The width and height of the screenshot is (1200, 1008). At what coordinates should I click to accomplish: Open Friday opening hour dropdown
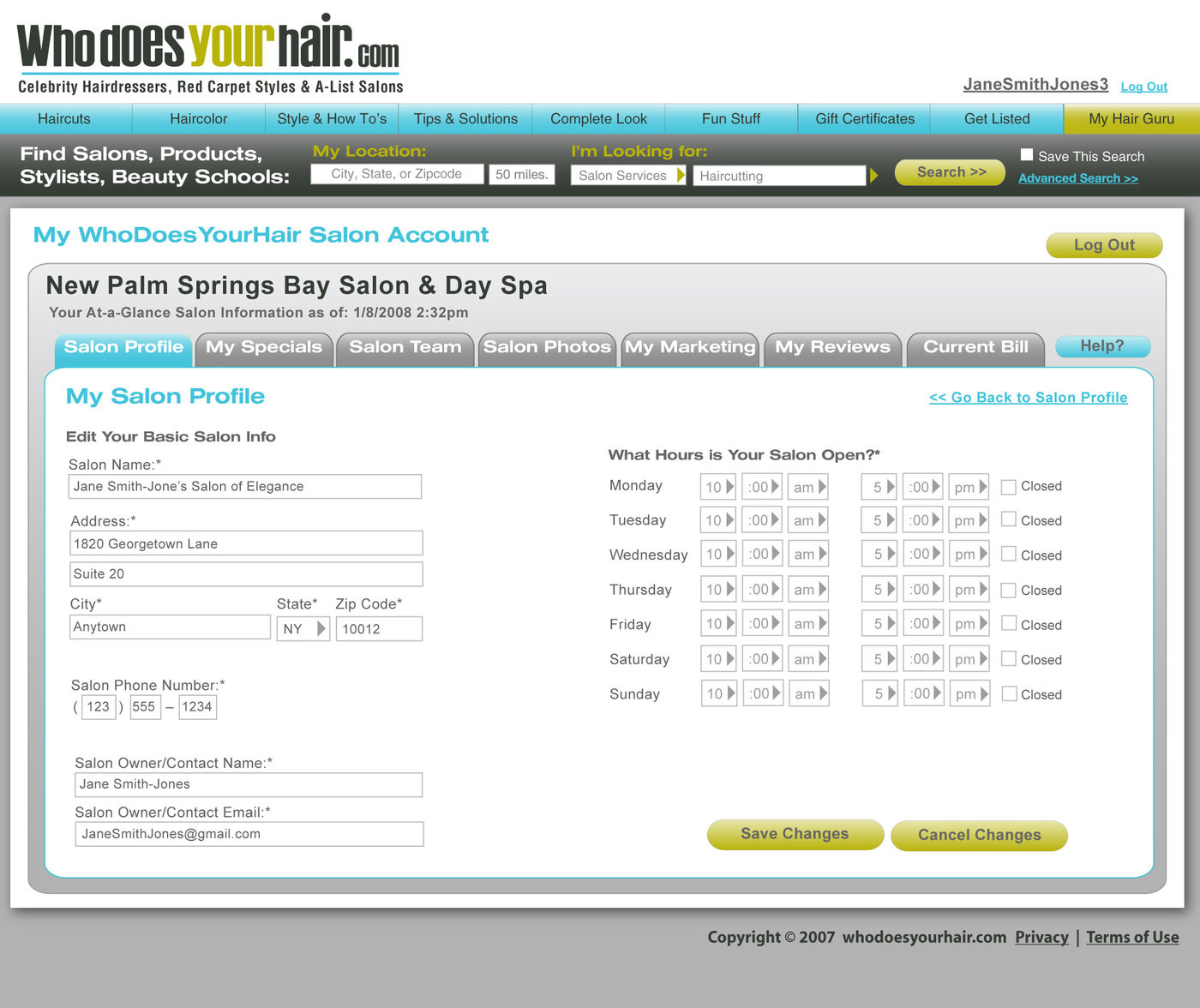718,623
